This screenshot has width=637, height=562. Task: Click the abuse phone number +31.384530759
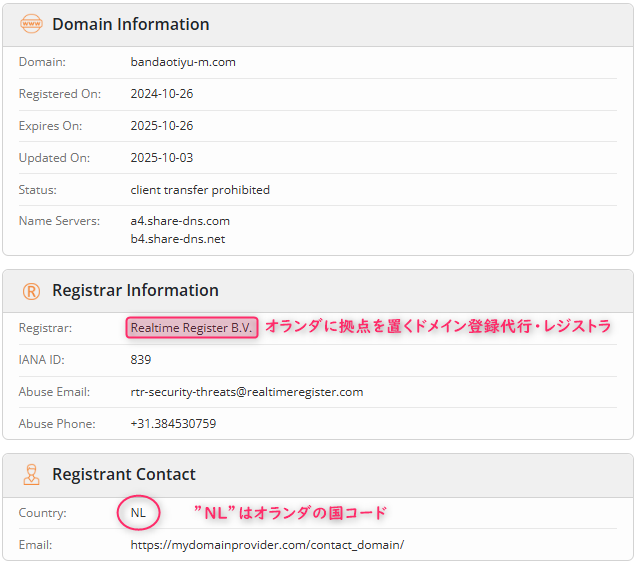[173, 424]
